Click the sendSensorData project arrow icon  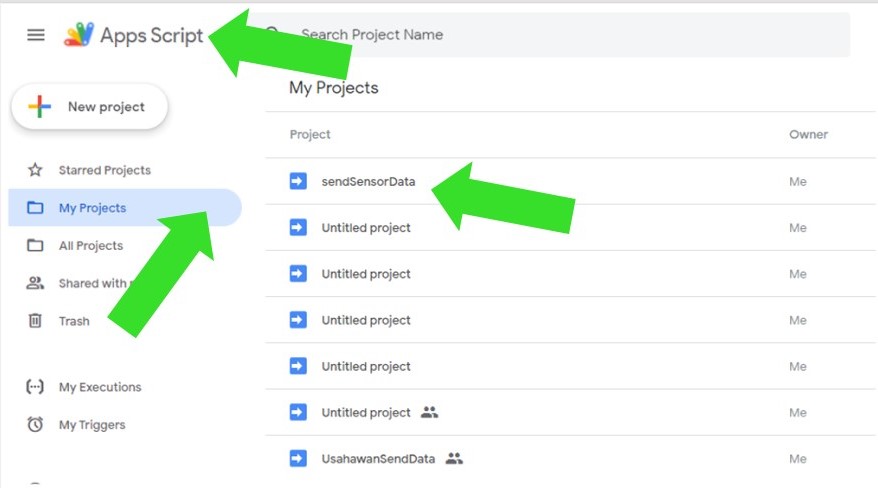(x=298, y=181)
